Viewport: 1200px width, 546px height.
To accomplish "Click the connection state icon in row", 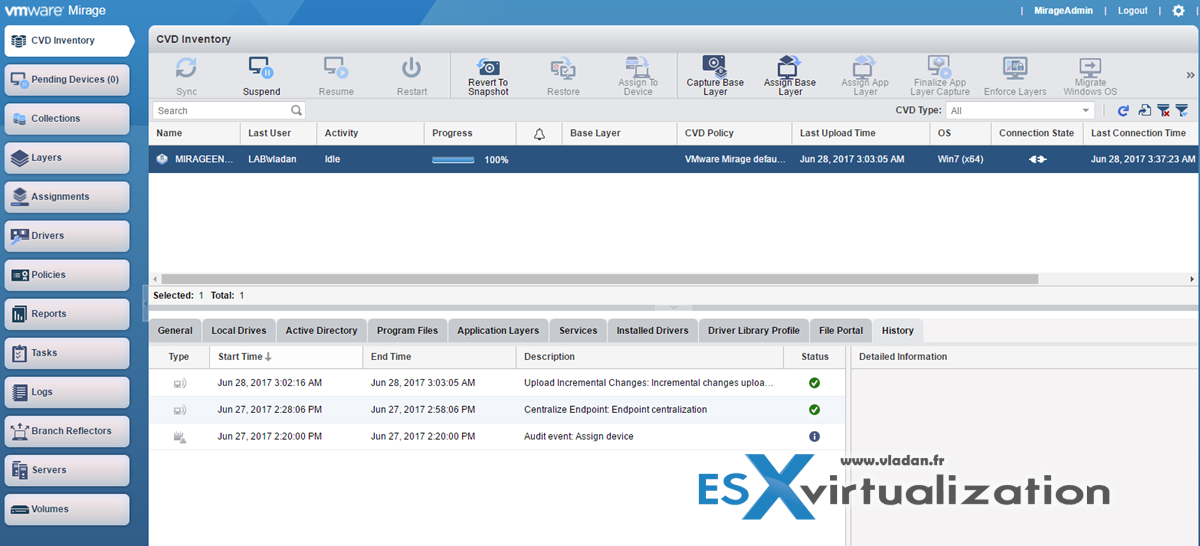I will 1037,159.
